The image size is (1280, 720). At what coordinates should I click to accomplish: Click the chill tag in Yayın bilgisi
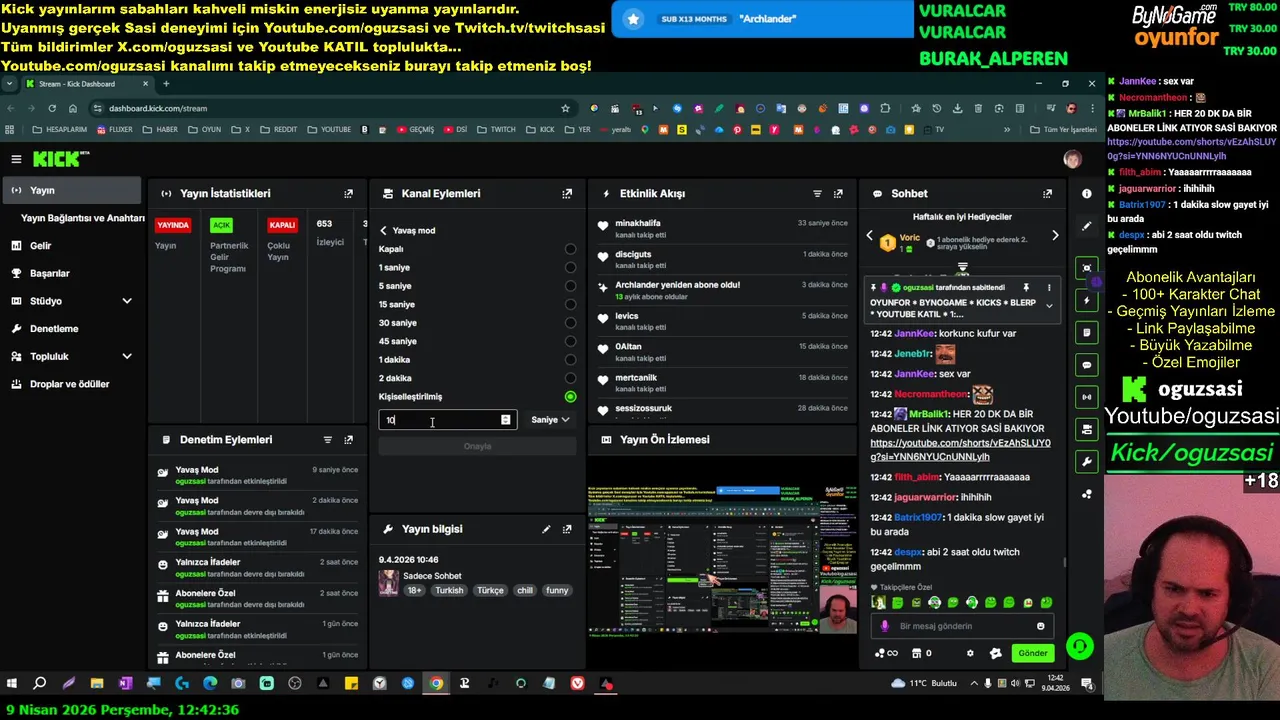point(525,590)
